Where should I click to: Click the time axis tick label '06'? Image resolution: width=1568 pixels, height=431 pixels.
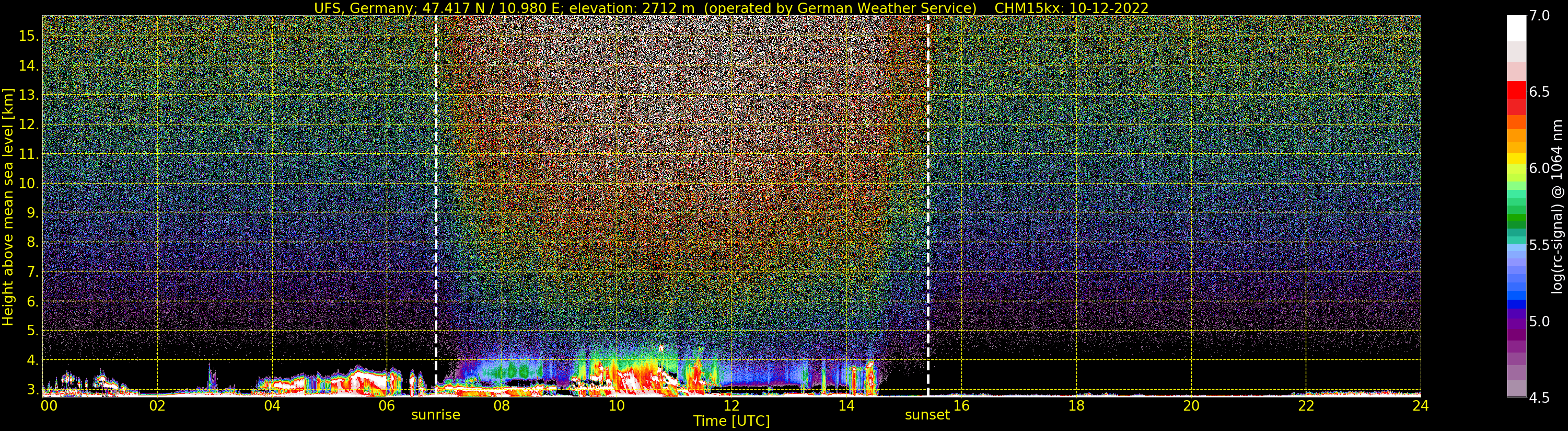pos(387,406)
